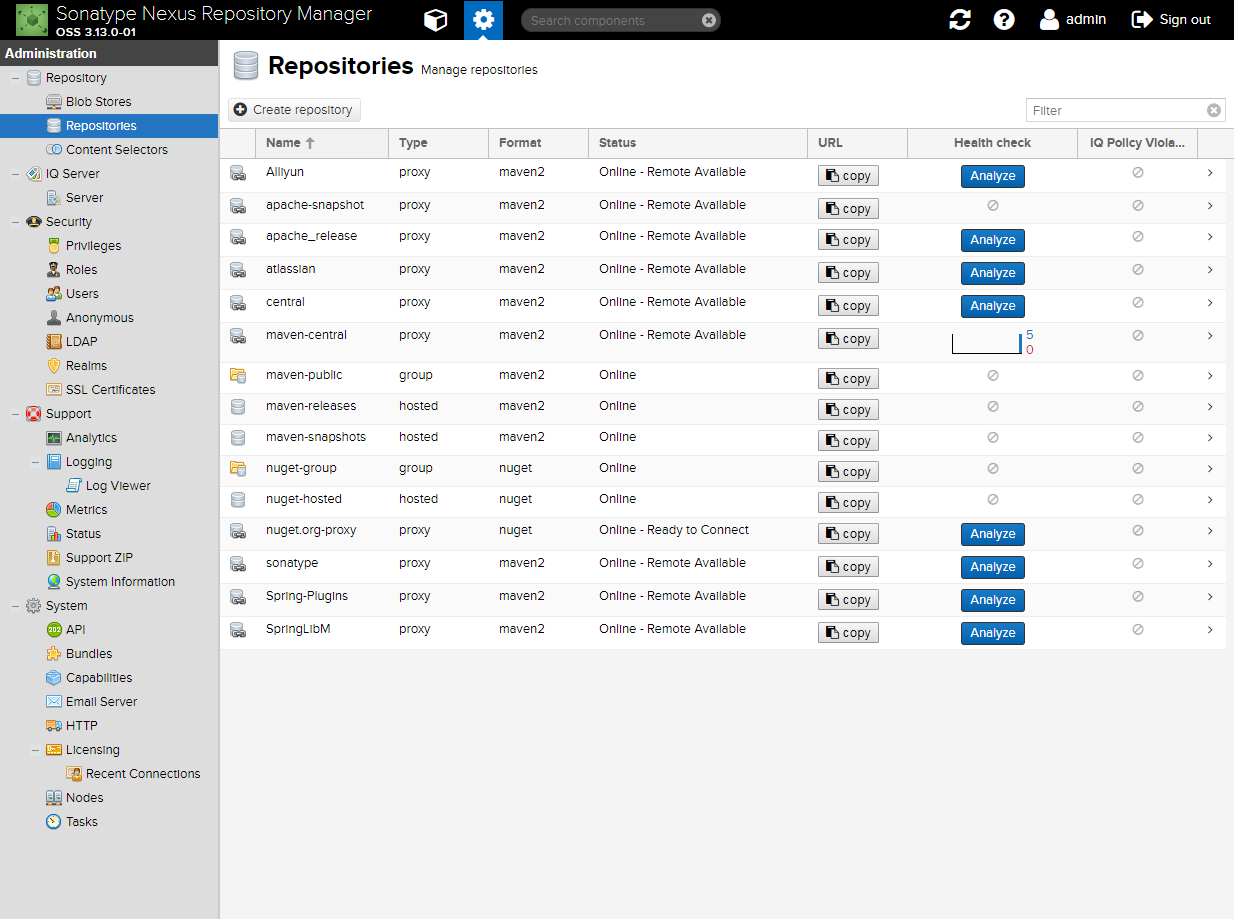Sort by Type column header

(438, 143)
